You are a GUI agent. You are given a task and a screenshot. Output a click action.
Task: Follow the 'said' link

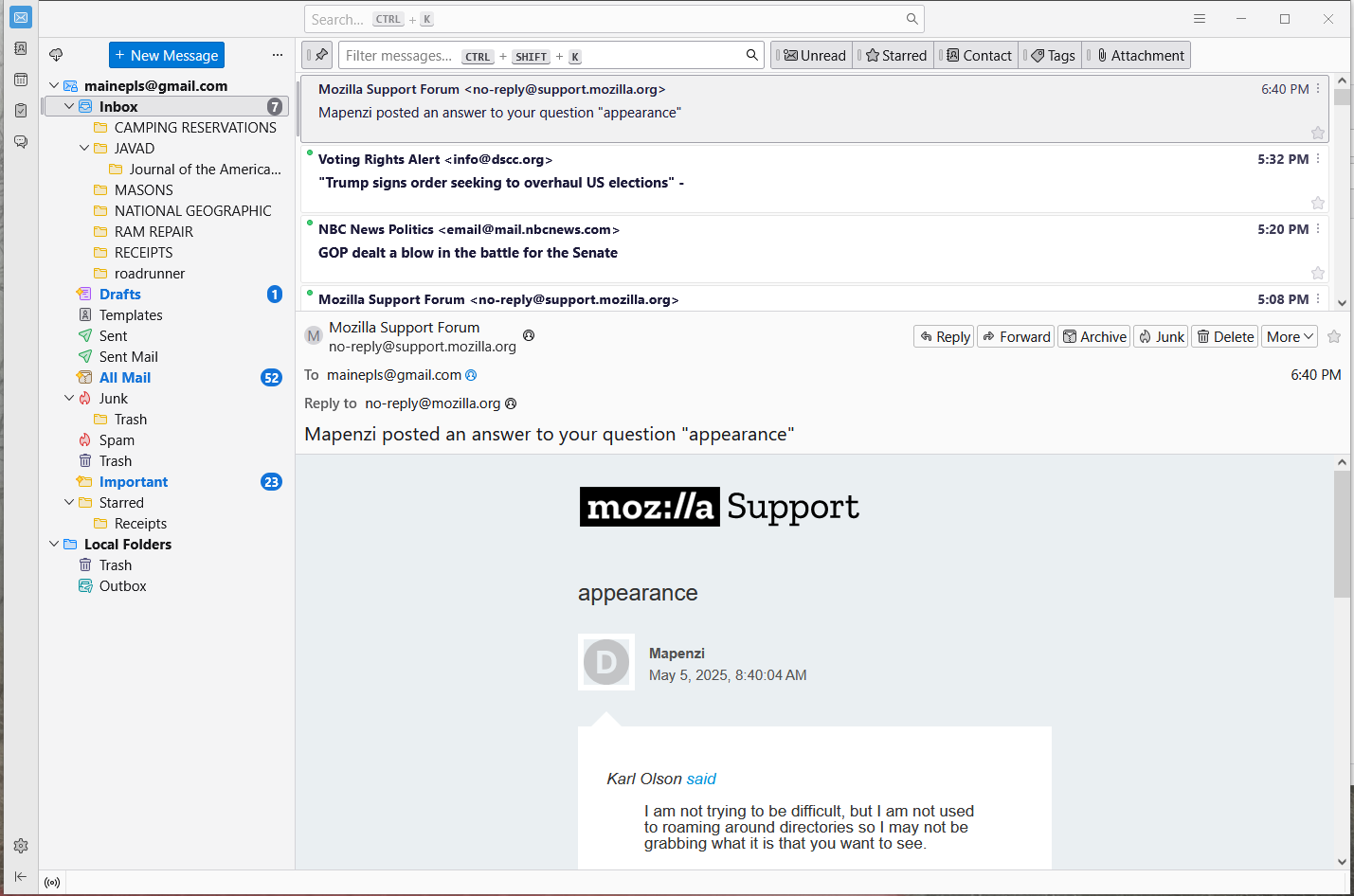point(701,779)
